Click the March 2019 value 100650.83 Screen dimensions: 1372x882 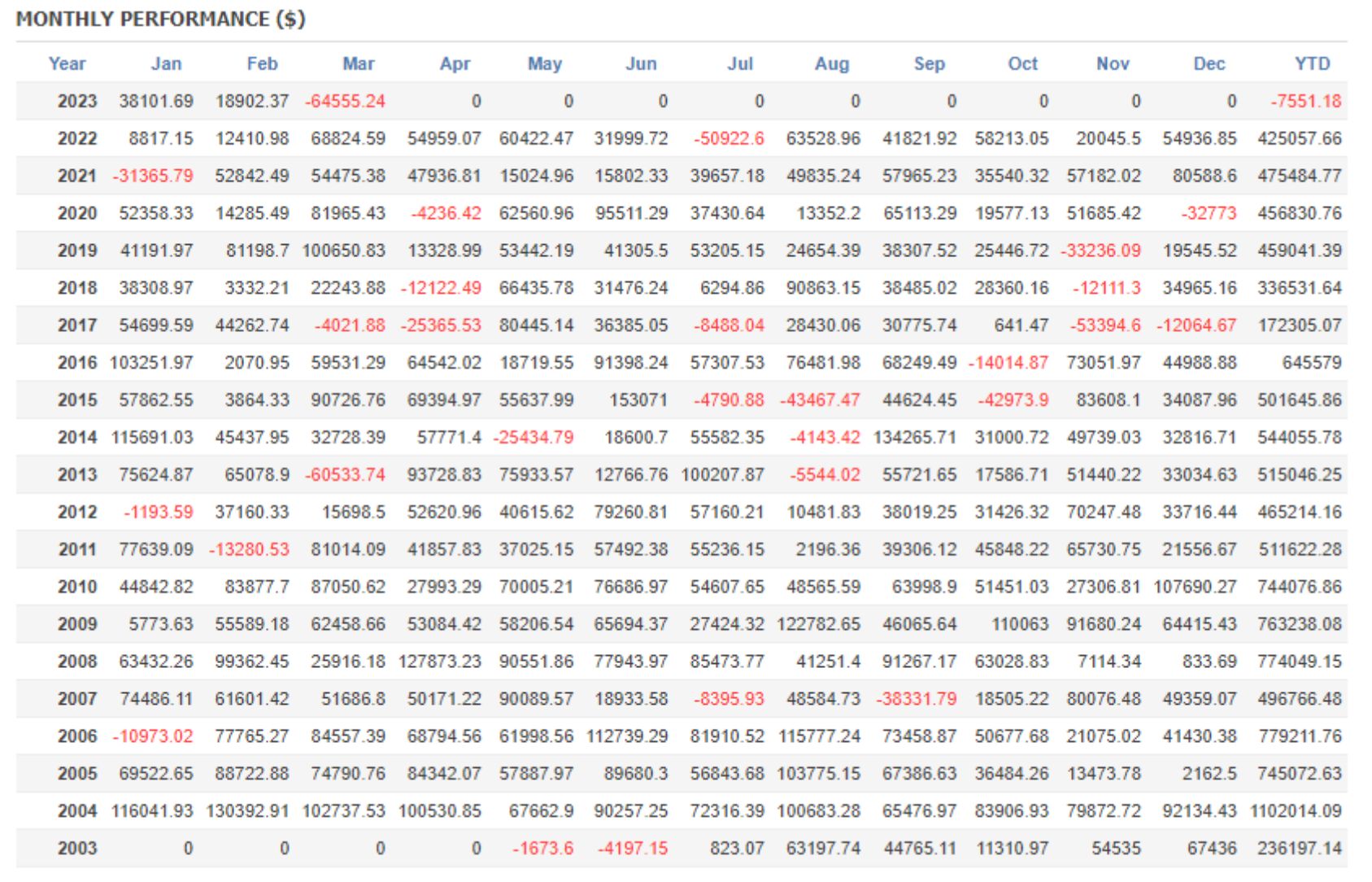(x=344, y=251)
